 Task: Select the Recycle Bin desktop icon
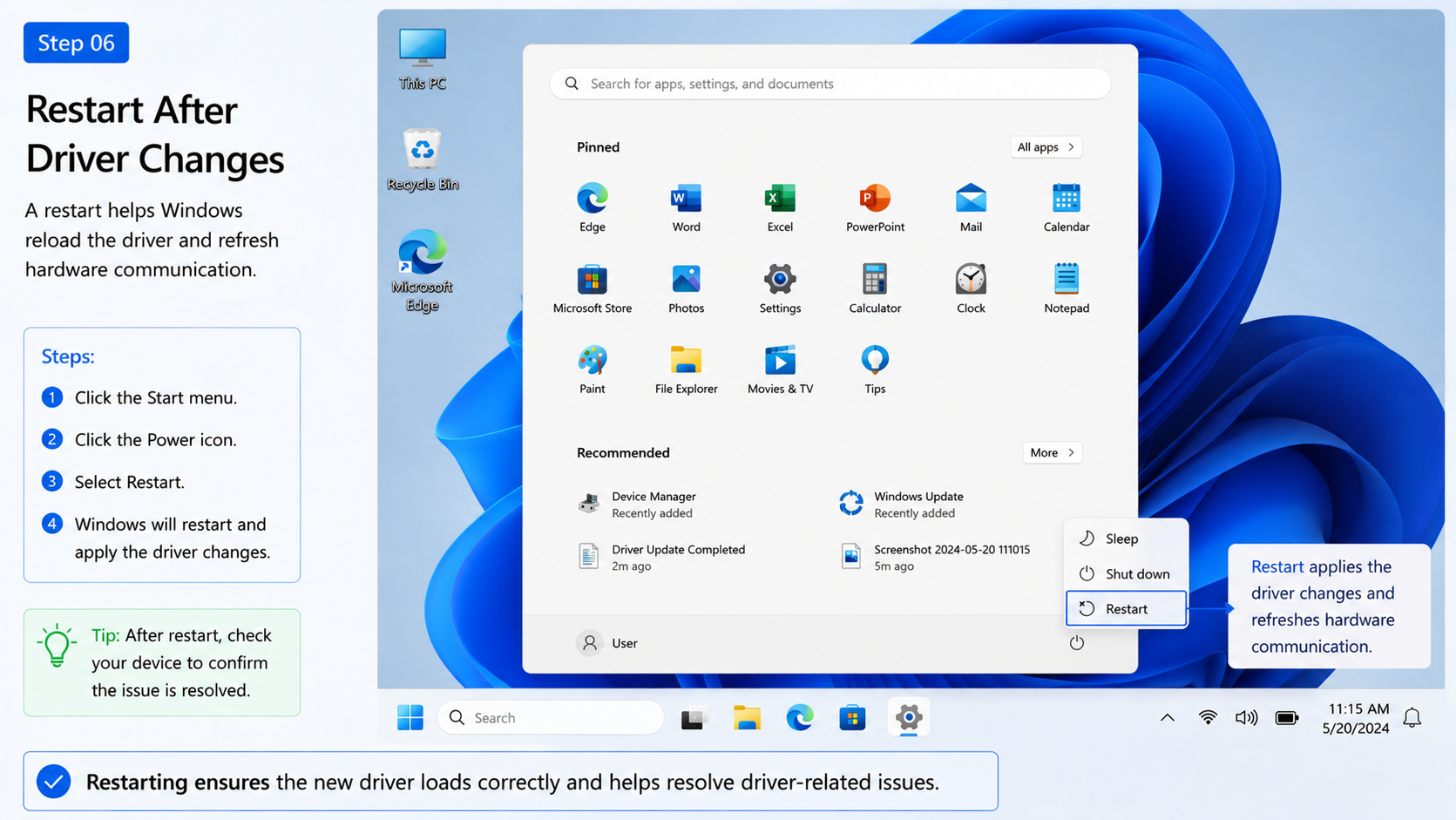click(423, 159)
